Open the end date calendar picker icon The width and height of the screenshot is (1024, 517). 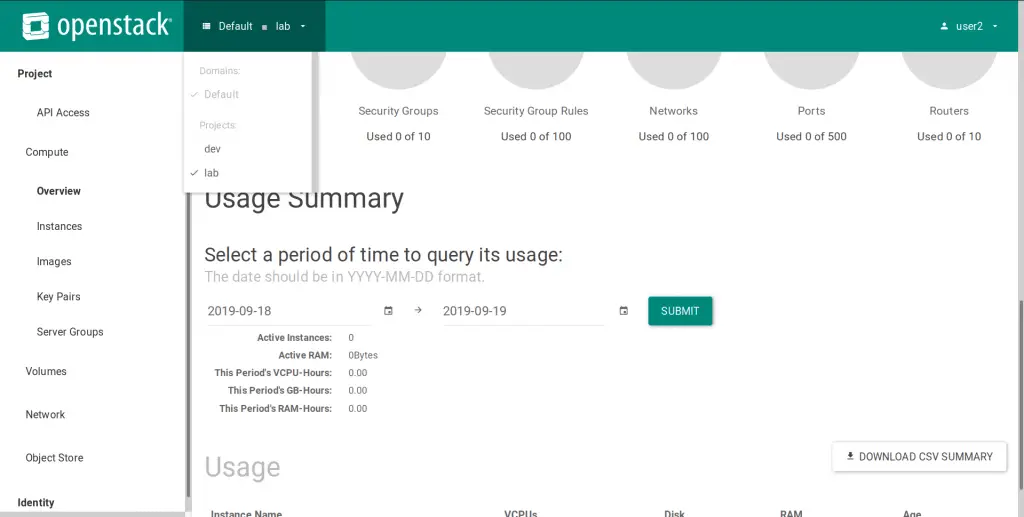click(x=624, y=311)
